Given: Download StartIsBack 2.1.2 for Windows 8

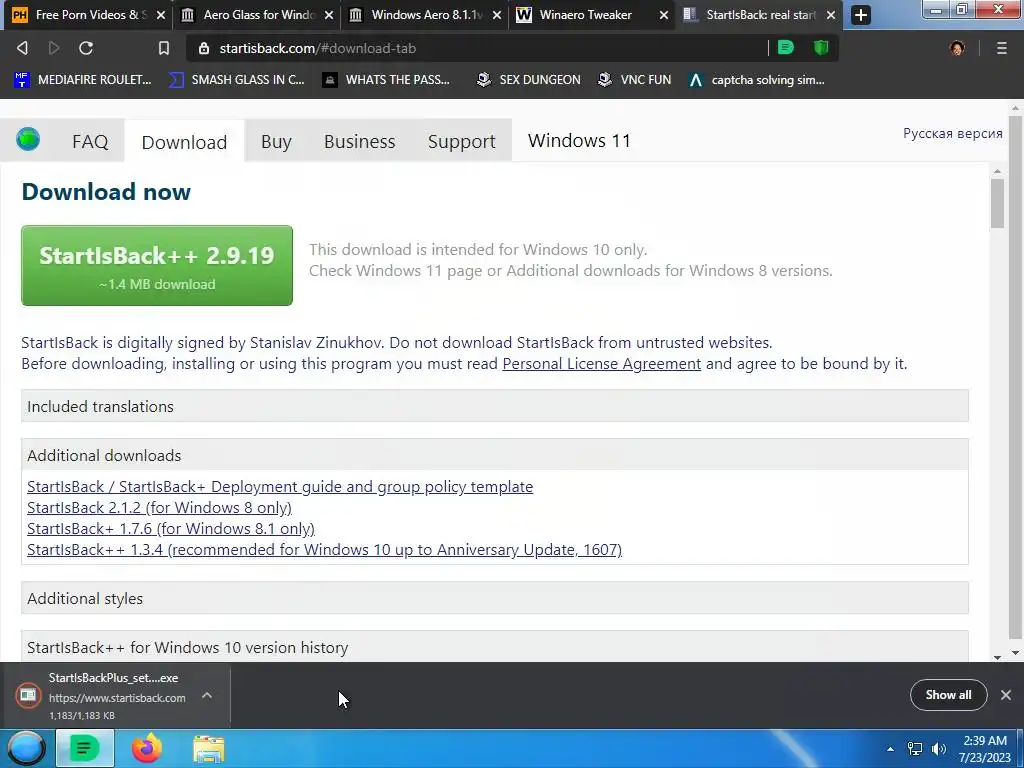Looking at the screenshot, I should tap(159, 507).
